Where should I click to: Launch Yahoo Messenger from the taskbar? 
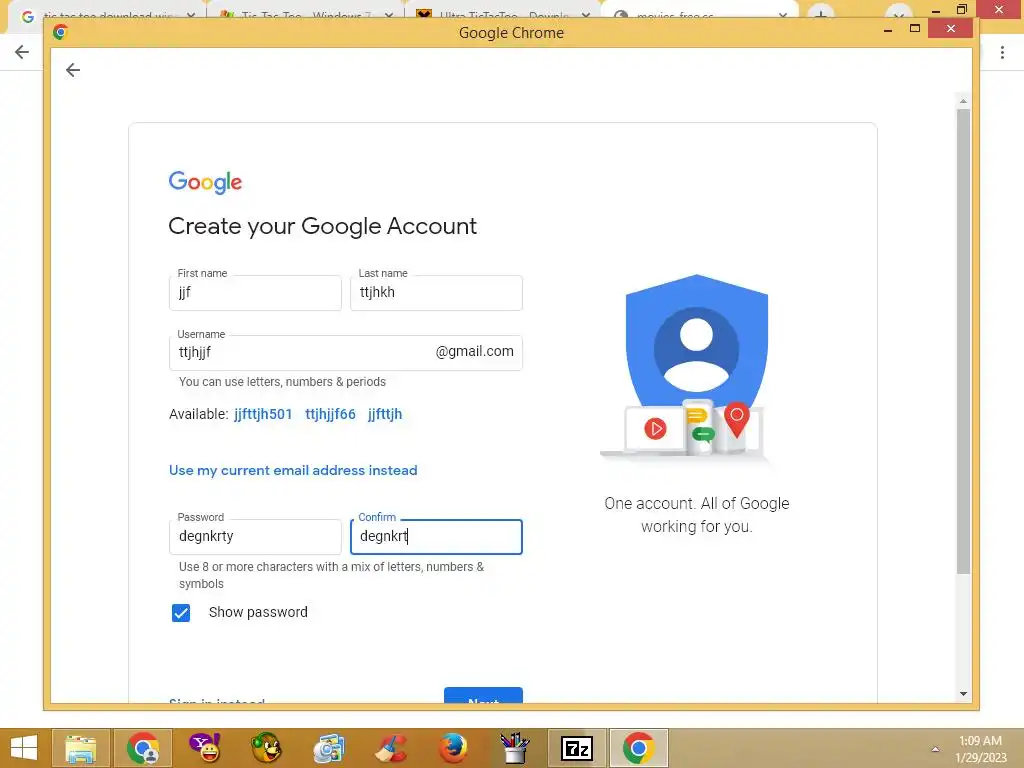tap(205, 748)
